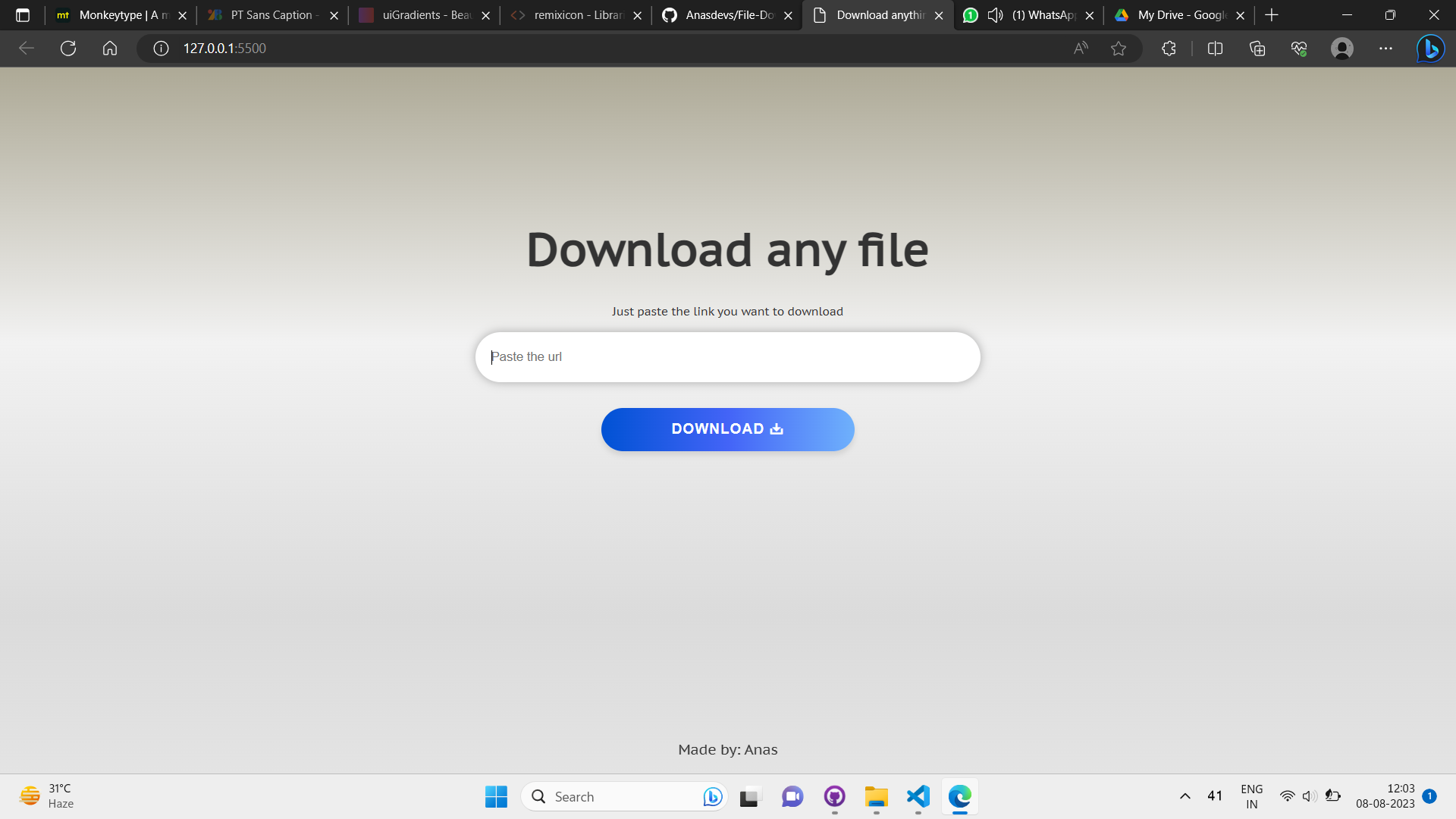
Task: Launch Visual Studio Code from the taskbar
Action: [x=918, y=796]
